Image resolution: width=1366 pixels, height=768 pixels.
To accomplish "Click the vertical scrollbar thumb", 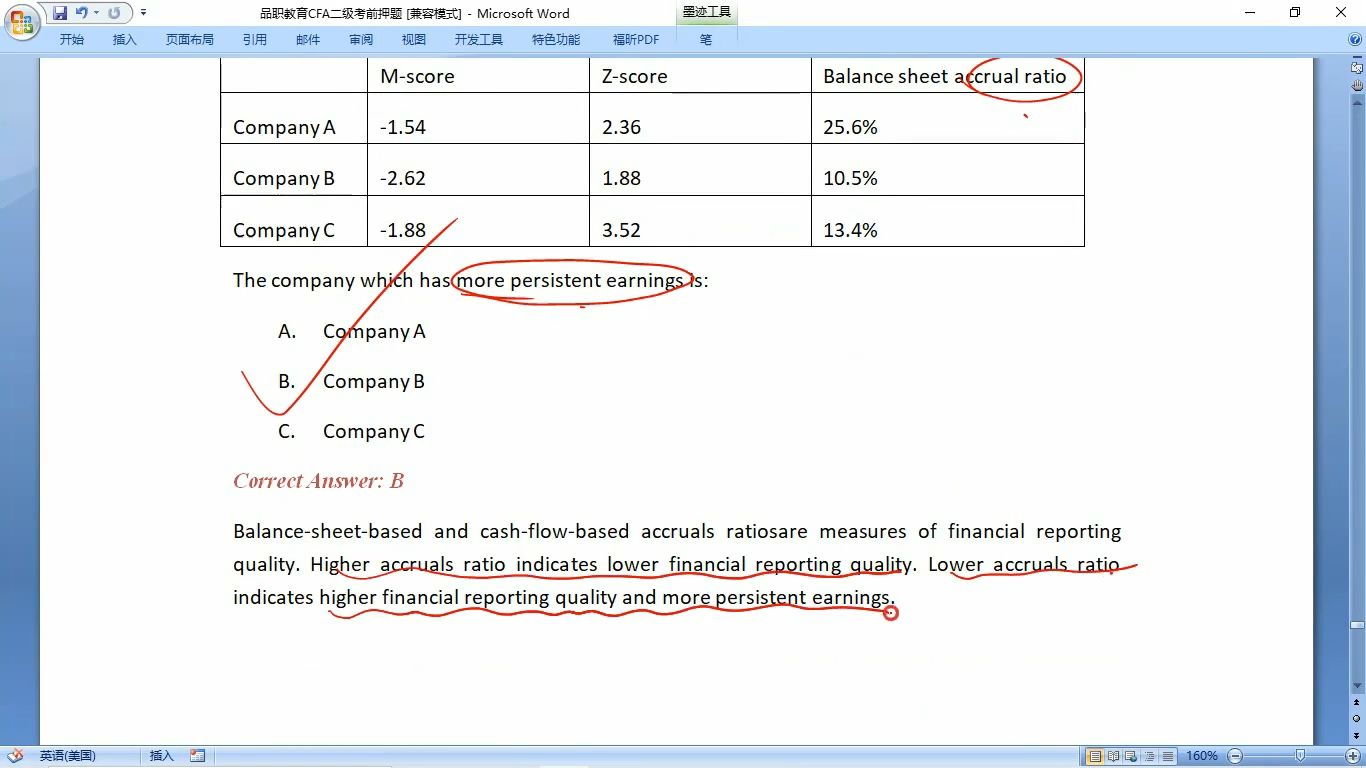I will click(x=1357, y=625).
